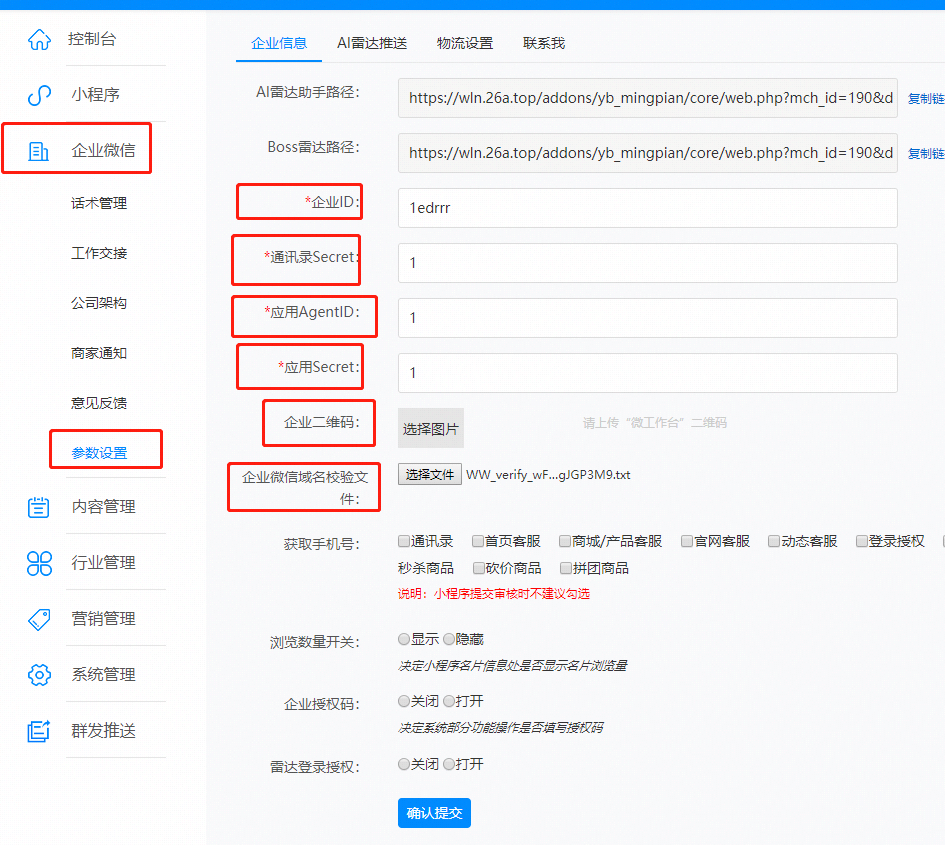Switch to the AI雷达推送 tab
Screen dimensions: 945x845
372,43
